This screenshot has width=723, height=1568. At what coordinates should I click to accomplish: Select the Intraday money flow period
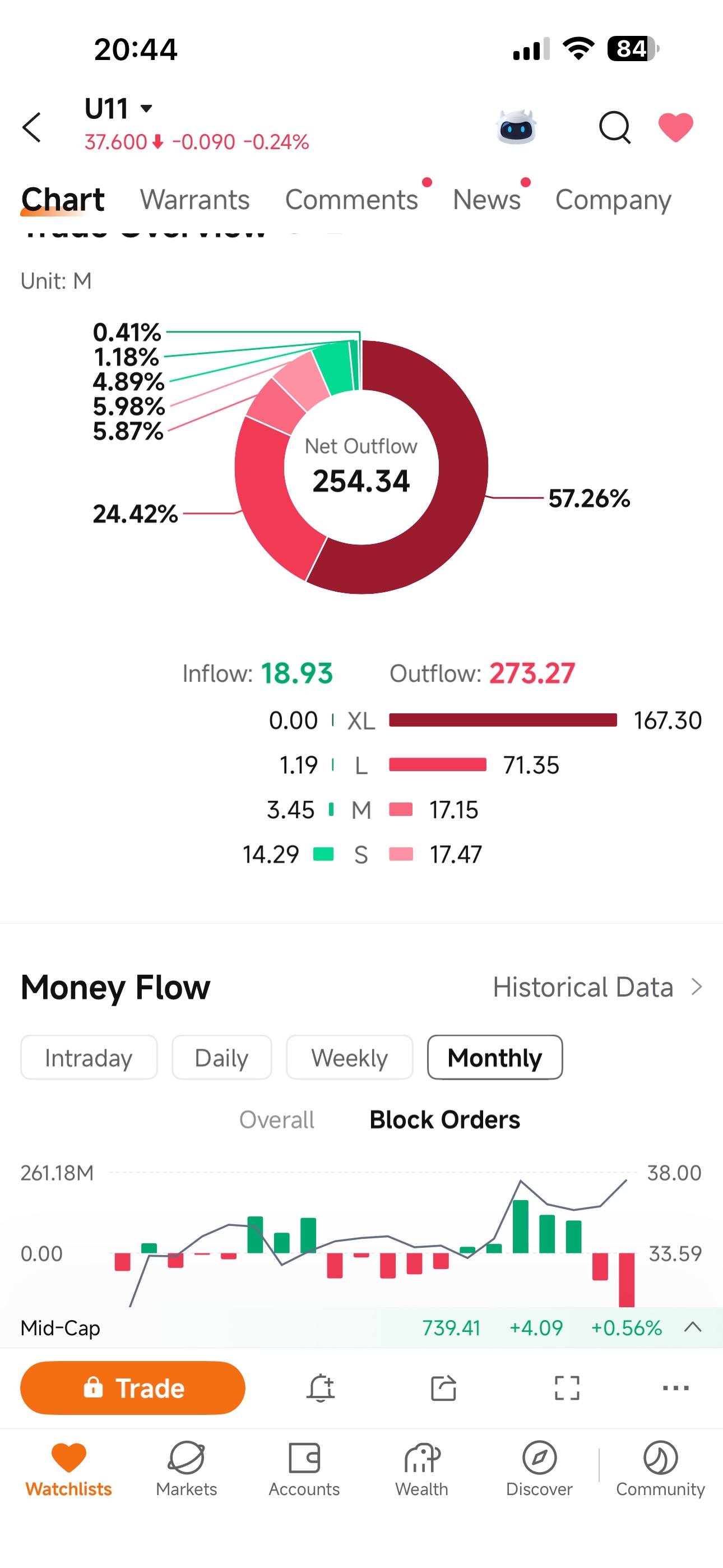click(x=89, y=1057)
